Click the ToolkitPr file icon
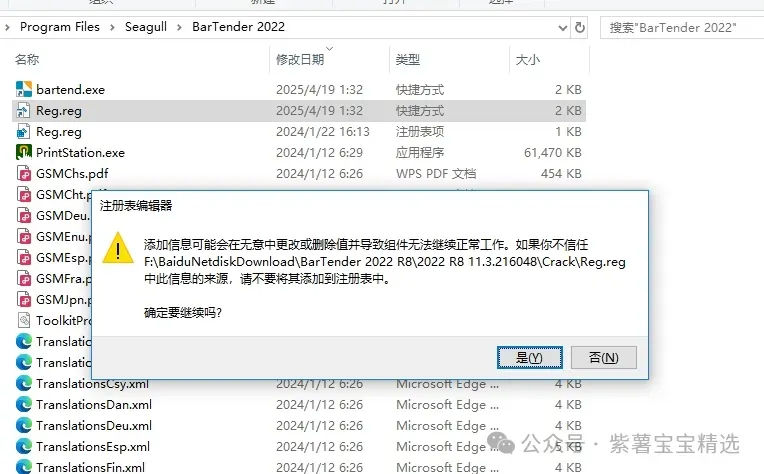Image resolution: width=764 pixels, height=474 pixels. pos(24,320)
